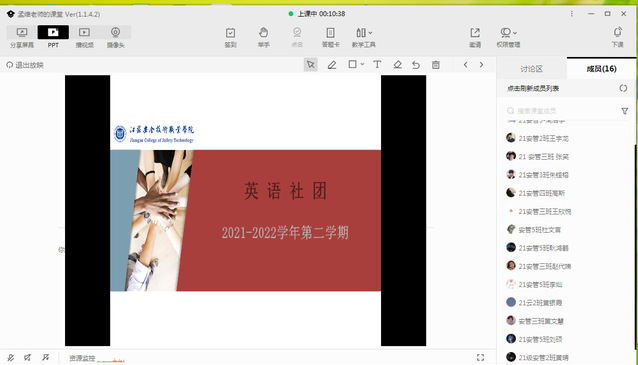Screen dimensions: 638x365
Task: Switch to the 成员(16) tab
Action: (601, 69)
